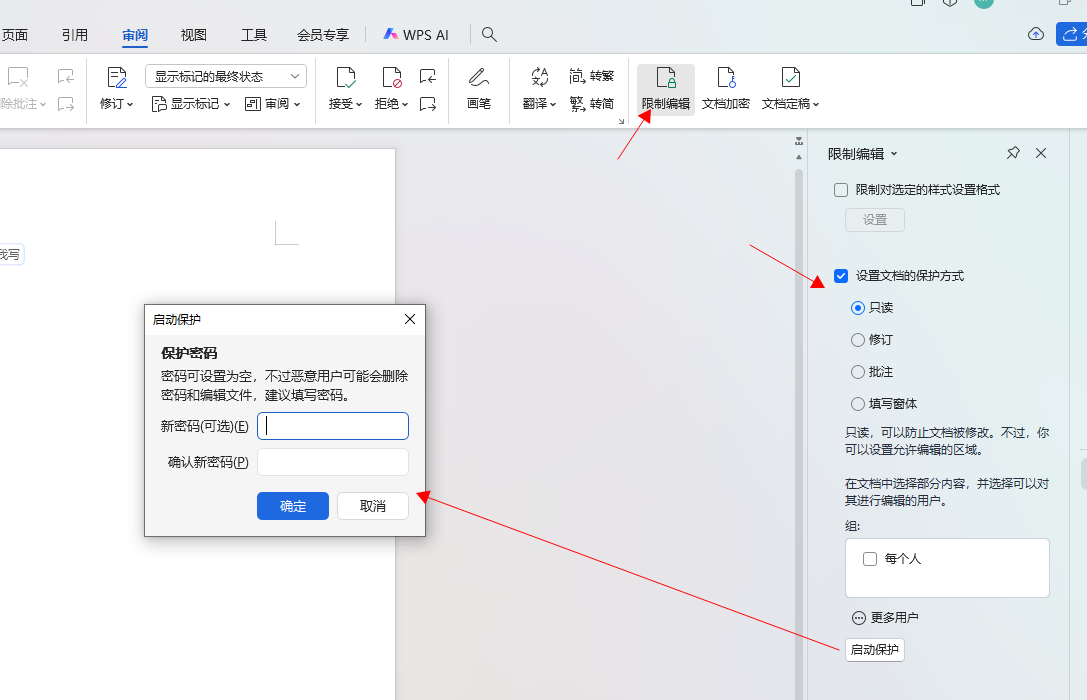This screenshot has height=700, width=1087.
Task: Click the Finalize Document (文档定稿) icon
Action: tap(790, 78)
